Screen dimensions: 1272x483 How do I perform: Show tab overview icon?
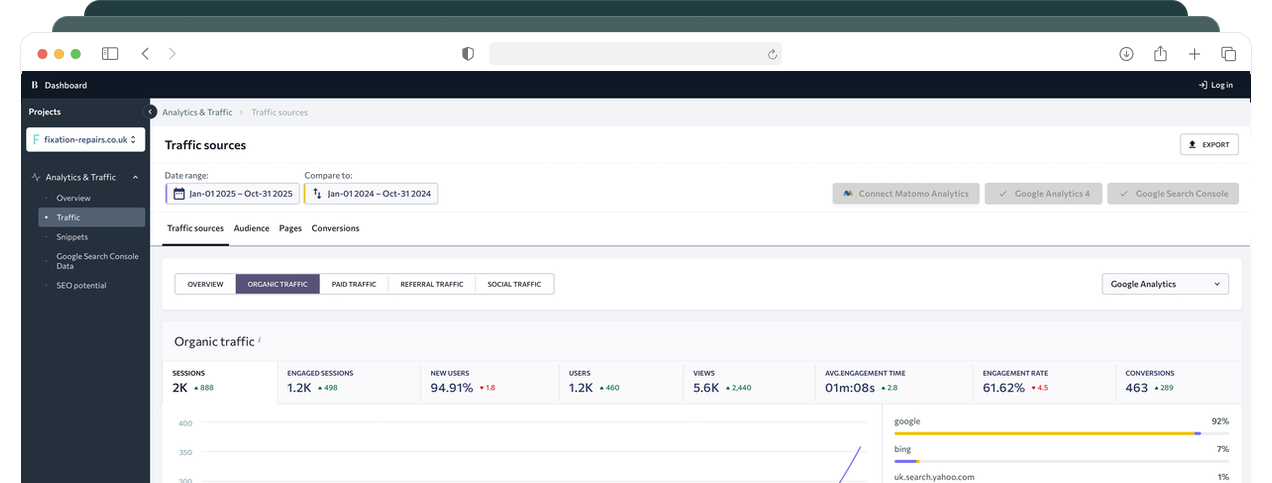[x=1228, y=54]
